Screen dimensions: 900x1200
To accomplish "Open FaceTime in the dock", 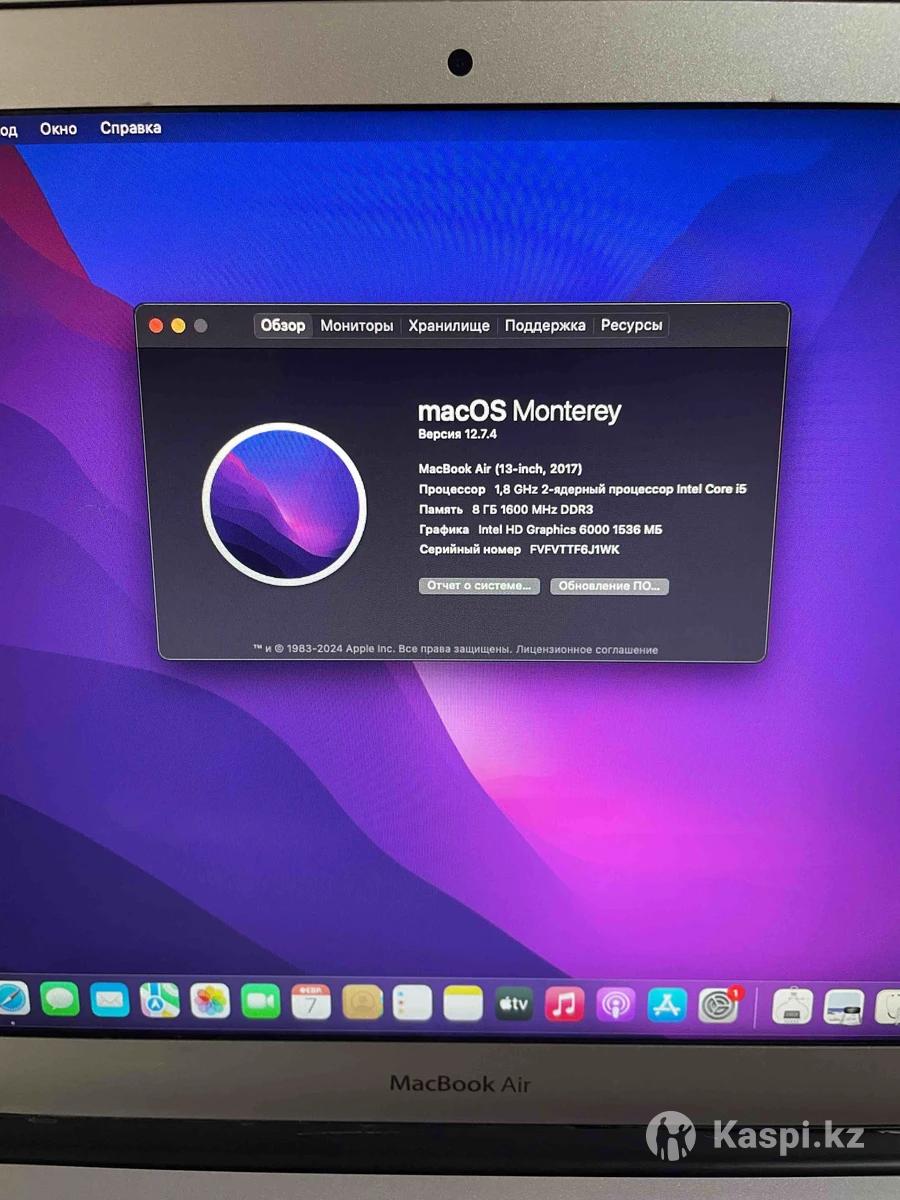I will click(x=261, y=1001).
